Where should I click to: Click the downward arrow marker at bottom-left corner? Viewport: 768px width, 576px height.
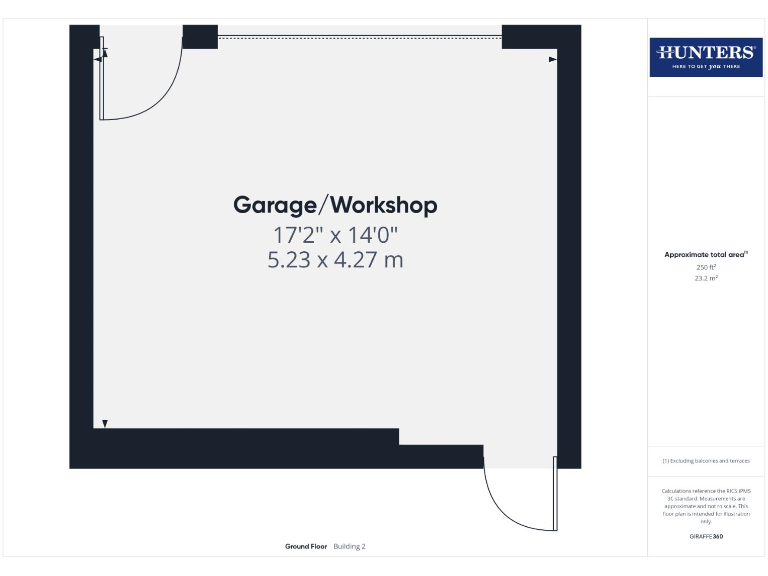click(105, 424)
